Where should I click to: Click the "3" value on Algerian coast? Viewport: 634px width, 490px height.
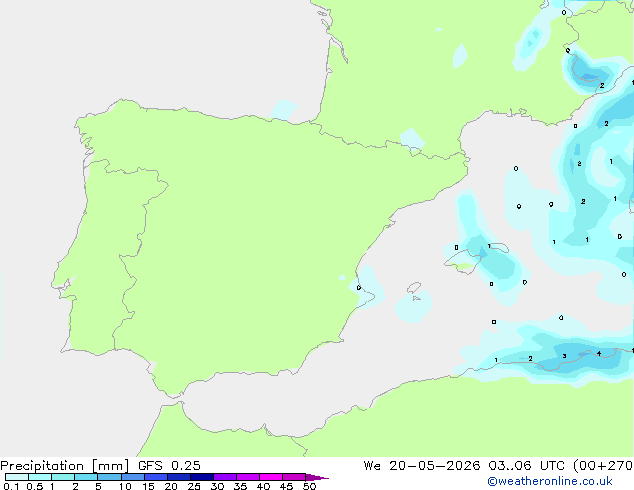[564, 356]
